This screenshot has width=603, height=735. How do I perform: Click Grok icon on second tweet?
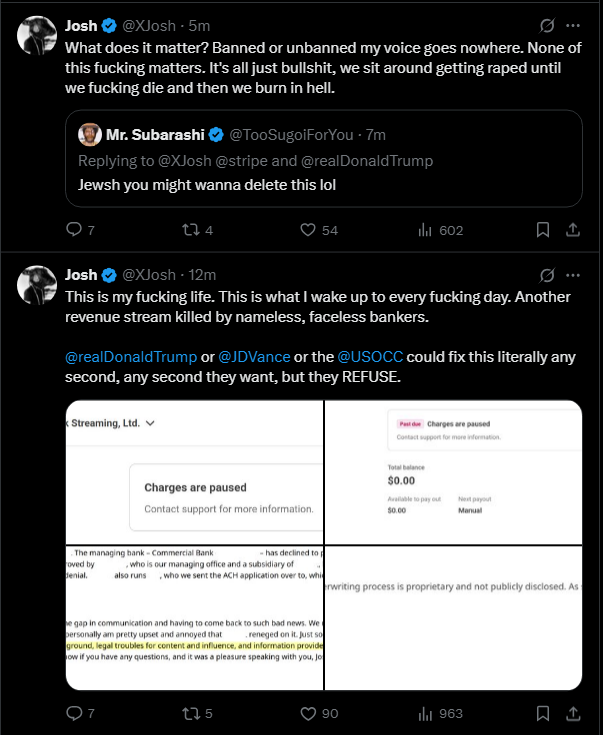click(x=547, y=274)
